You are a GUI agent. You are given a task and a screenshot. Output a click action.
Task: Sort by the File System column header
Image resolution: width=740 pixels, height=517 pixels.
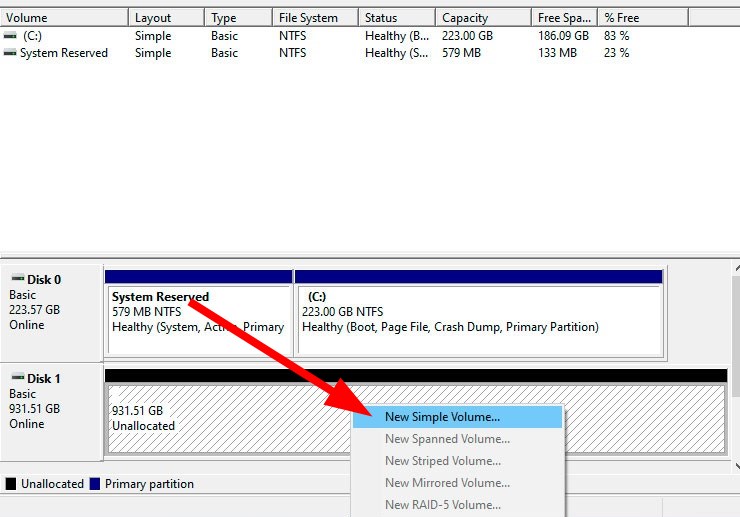315,18
